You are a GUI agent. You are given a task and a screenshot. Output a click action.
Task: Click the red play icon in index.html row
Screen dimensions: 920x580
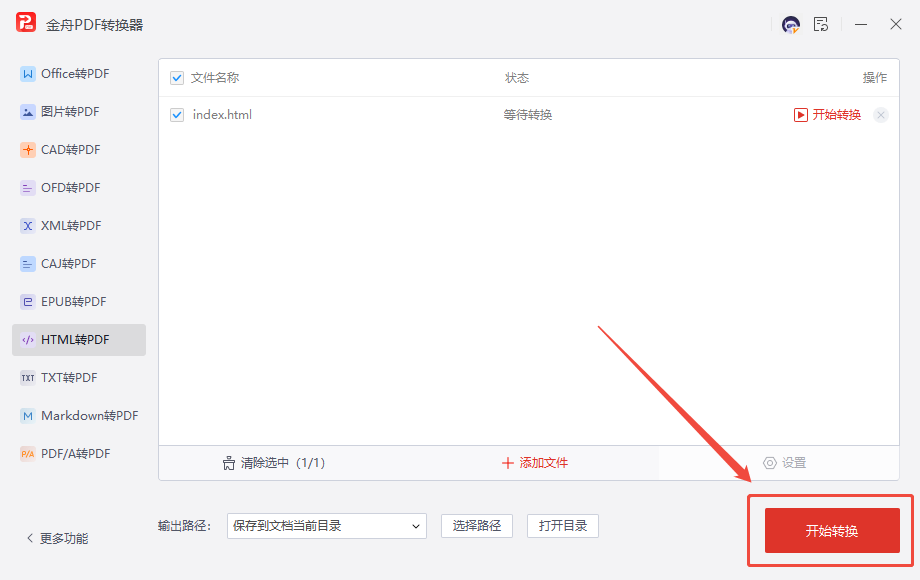click(x=800, y=115)
